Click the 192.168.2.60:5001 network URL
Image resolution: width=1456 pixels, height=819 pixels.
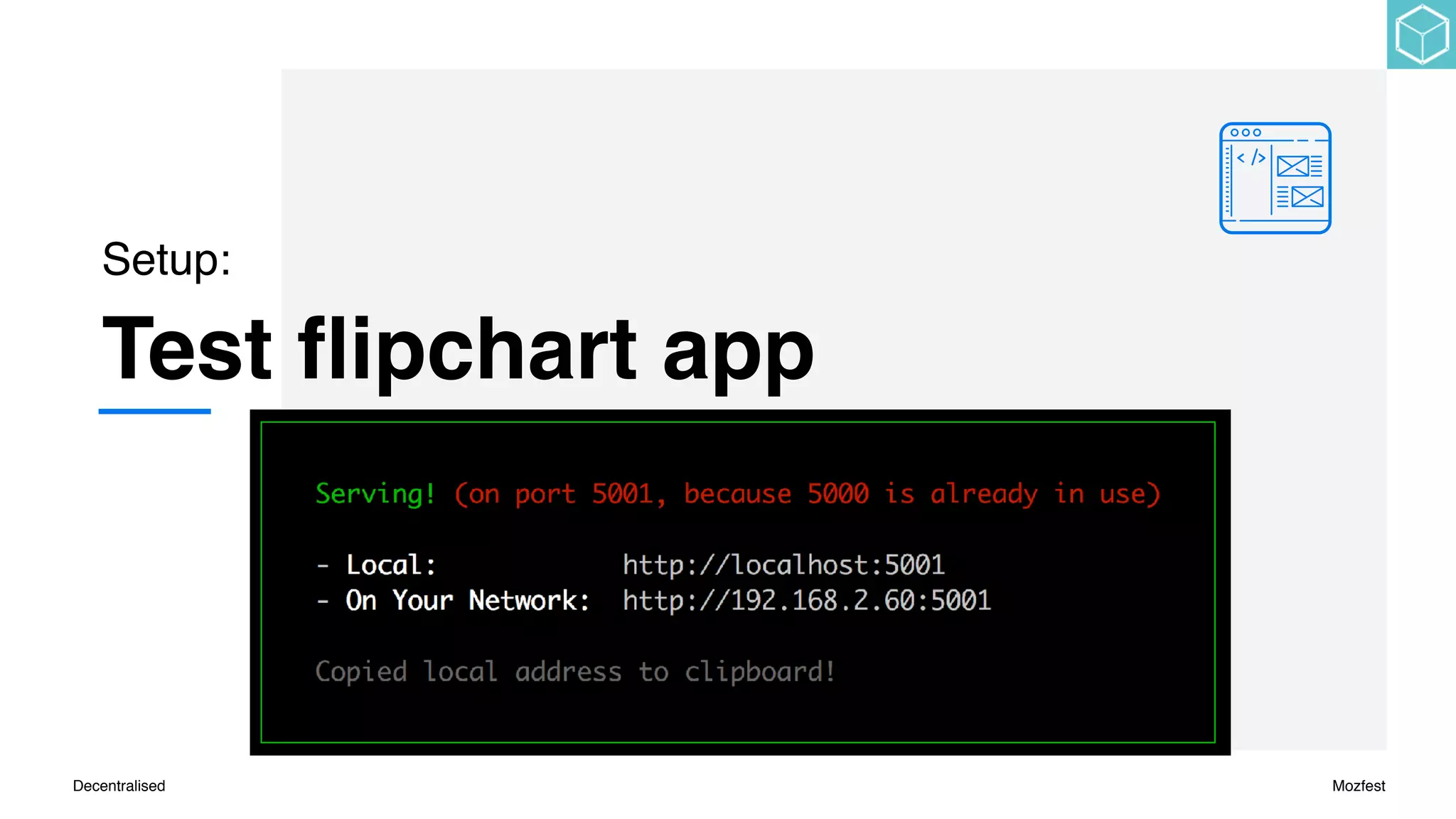coord(806,601)
